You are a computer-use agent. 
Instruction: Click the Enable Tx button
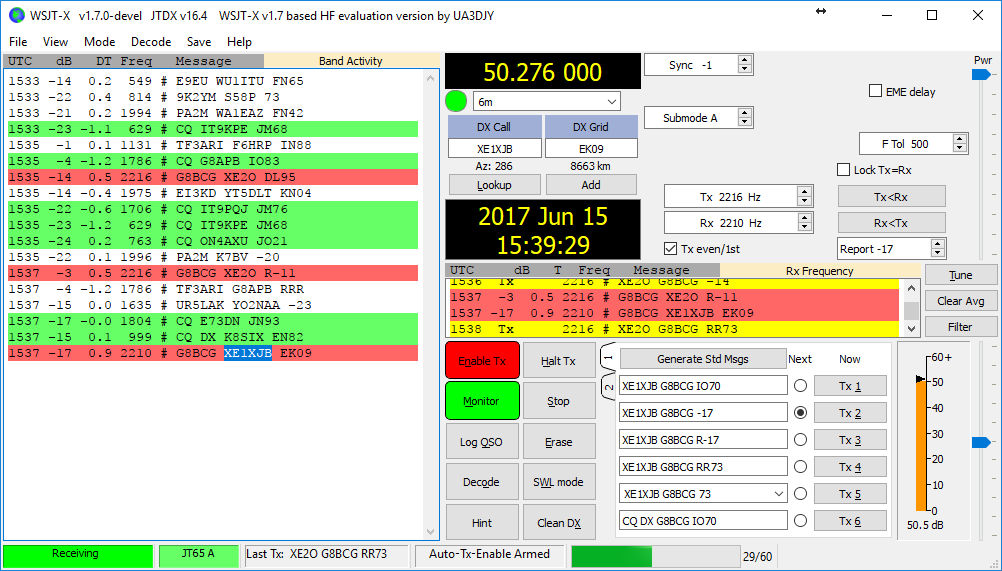[x=482, y=361]
